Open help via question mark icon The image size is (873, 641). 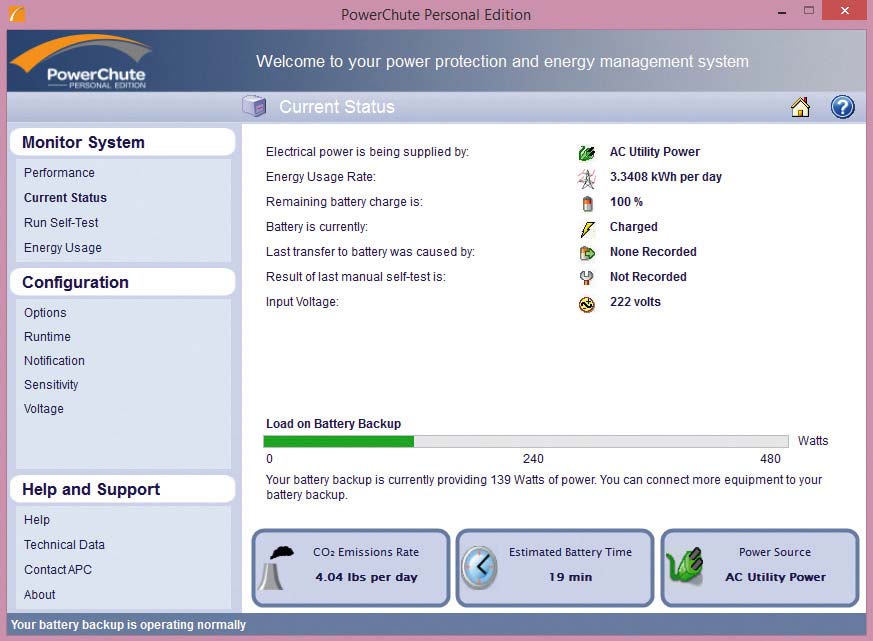[842, 107]
